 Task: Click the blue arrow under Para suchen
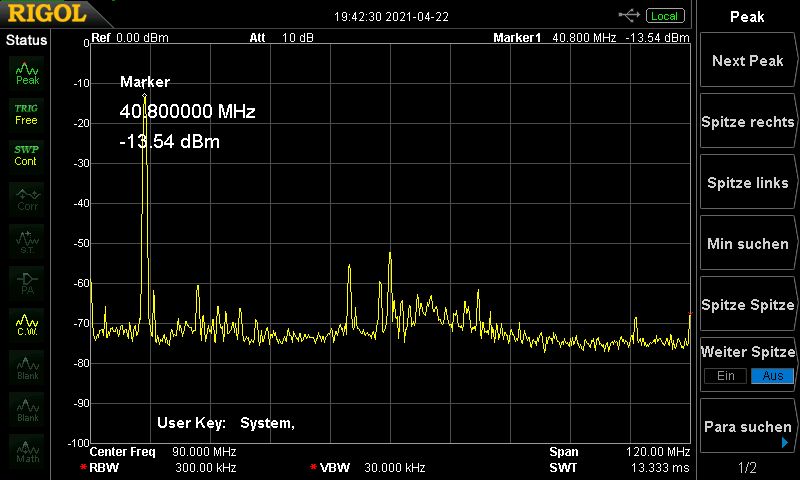coord(785,442)
